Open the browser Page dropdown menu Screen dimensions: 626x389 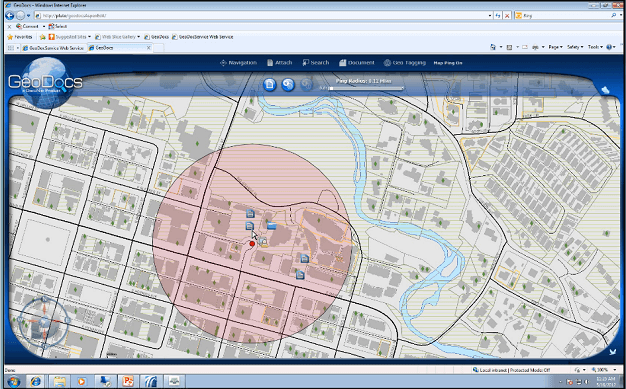click(x=555, y=47)
